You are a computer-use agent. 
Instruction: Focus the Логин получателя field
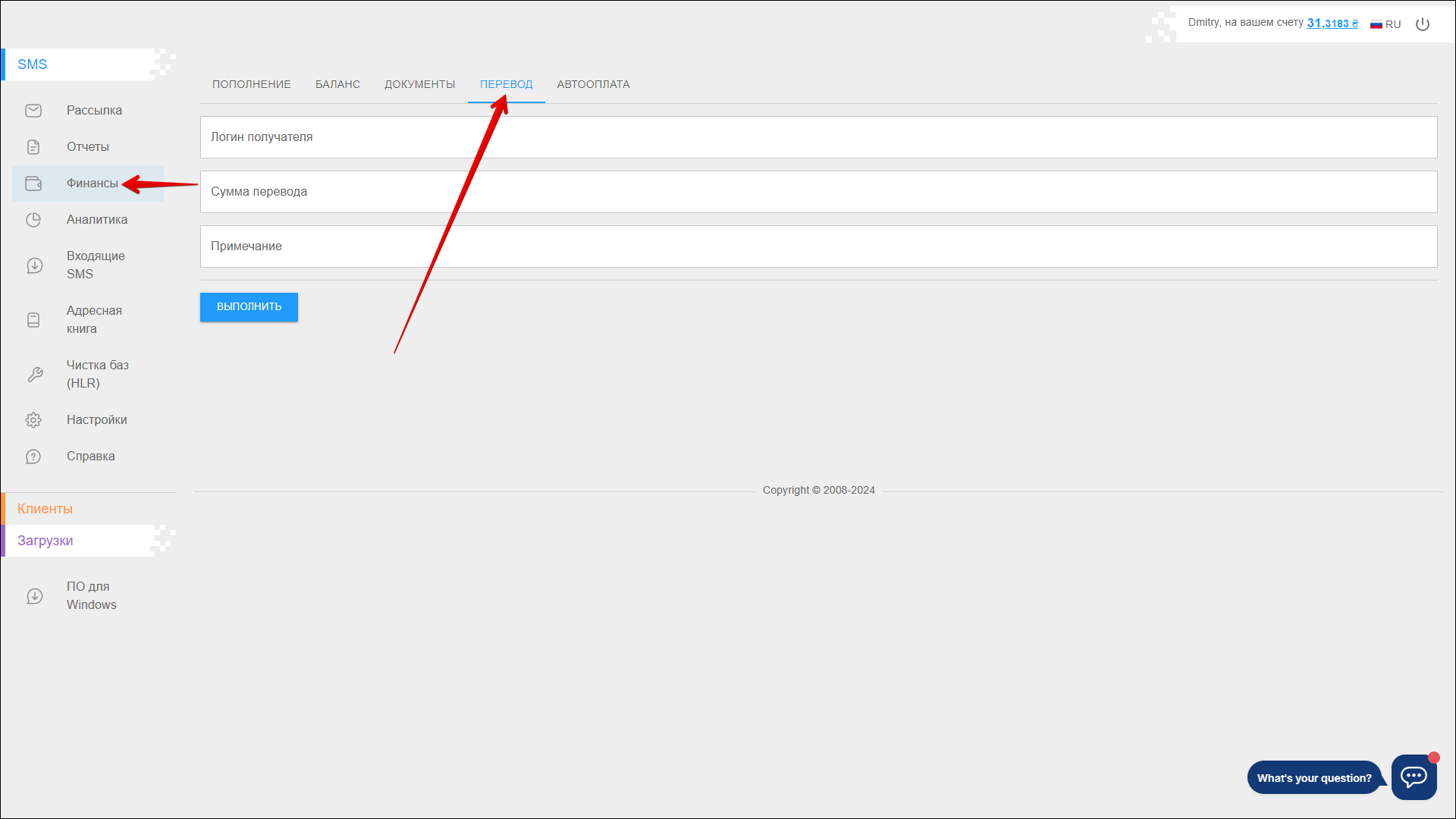(x=817, y=137)
